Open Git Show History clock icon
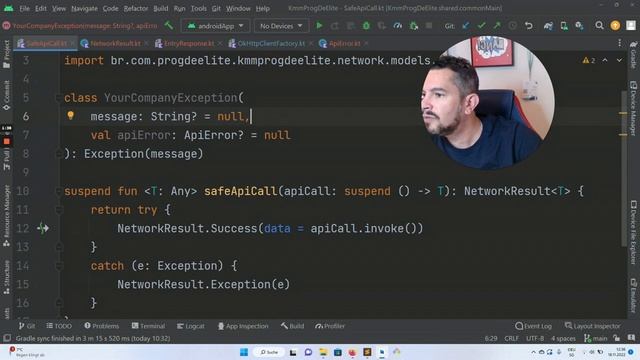Screen dimensions: 640x360 pyautogui.click(x=513, y=26)
